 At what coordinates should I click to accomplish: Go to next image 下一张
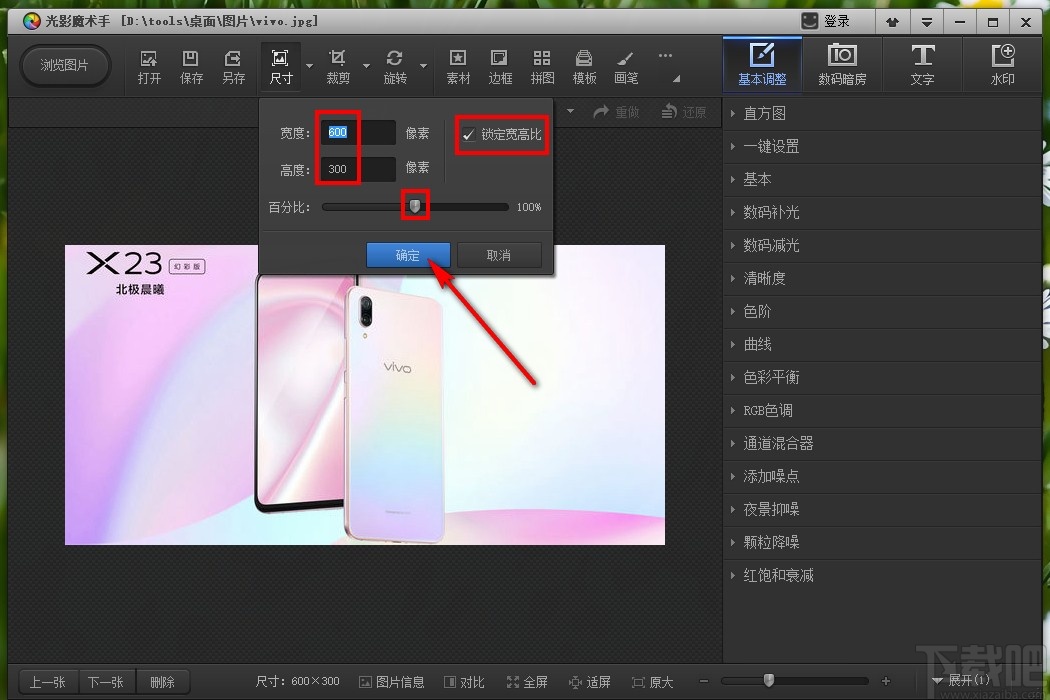(x=106, y=682)
